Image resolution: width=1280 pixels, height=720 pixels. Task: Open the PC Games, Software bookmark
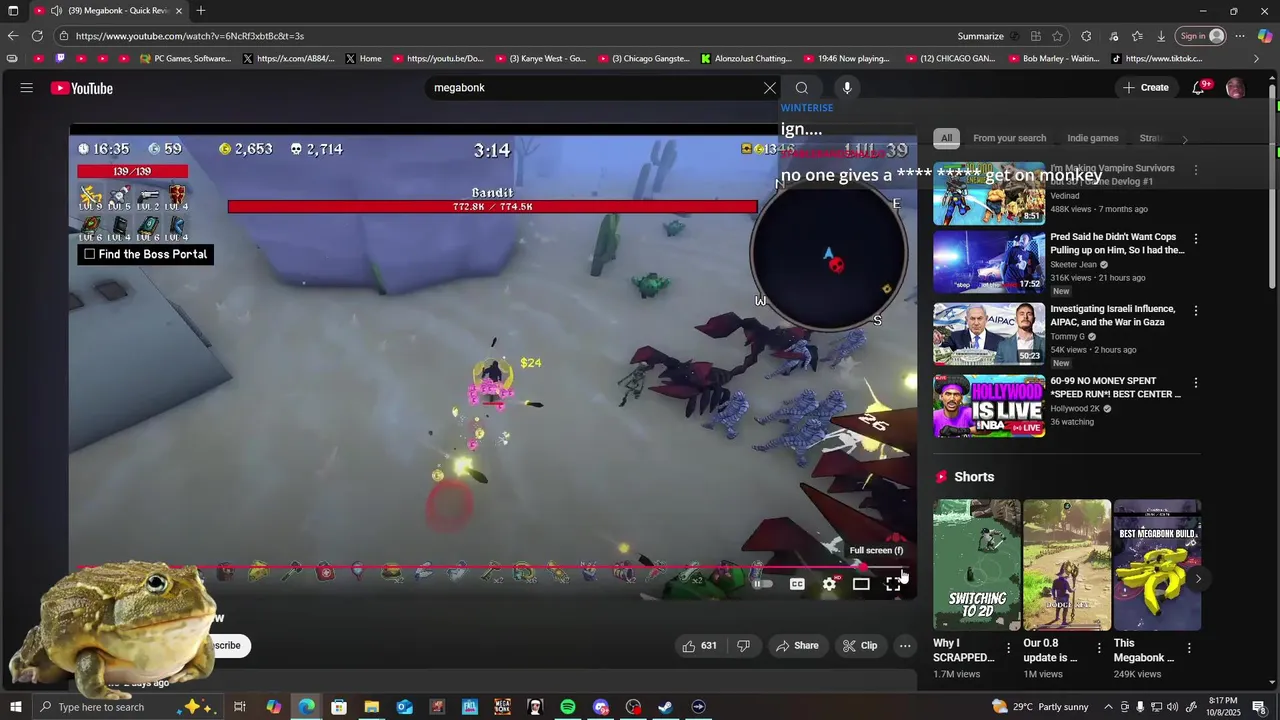186,59
